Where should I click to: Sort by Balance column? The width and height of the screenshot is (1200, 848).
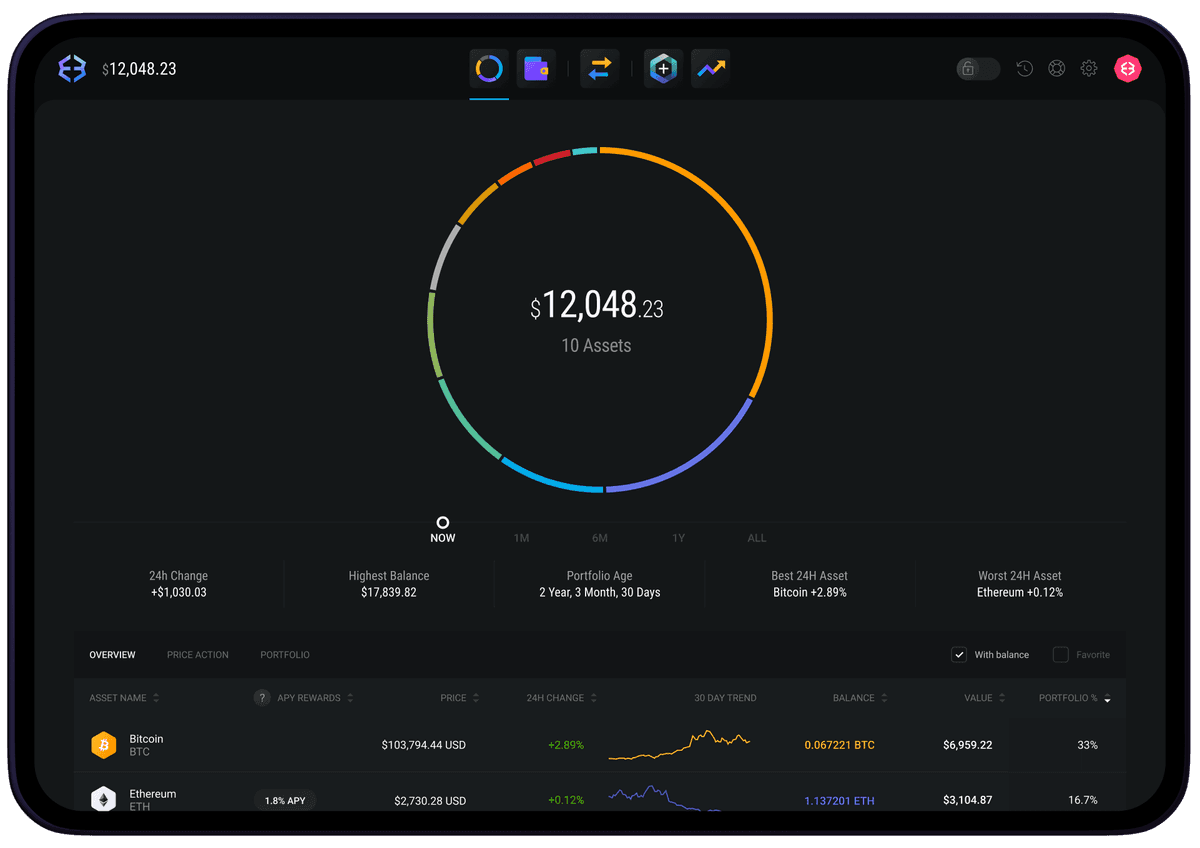tap(860, 698)
